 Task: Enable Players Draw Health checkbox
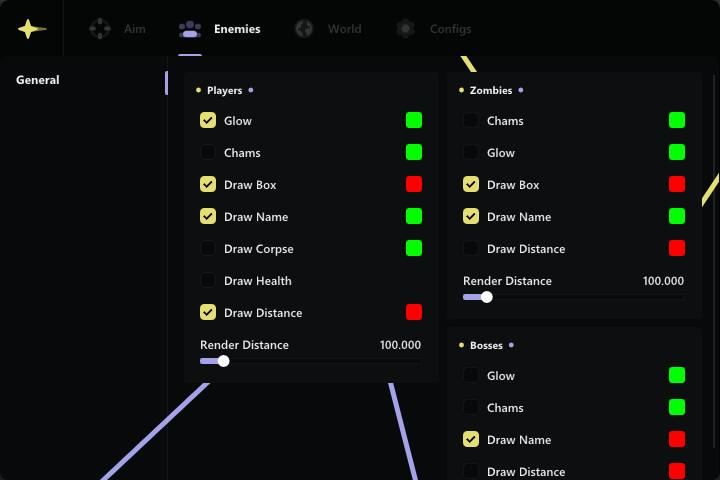coord(208,281)
